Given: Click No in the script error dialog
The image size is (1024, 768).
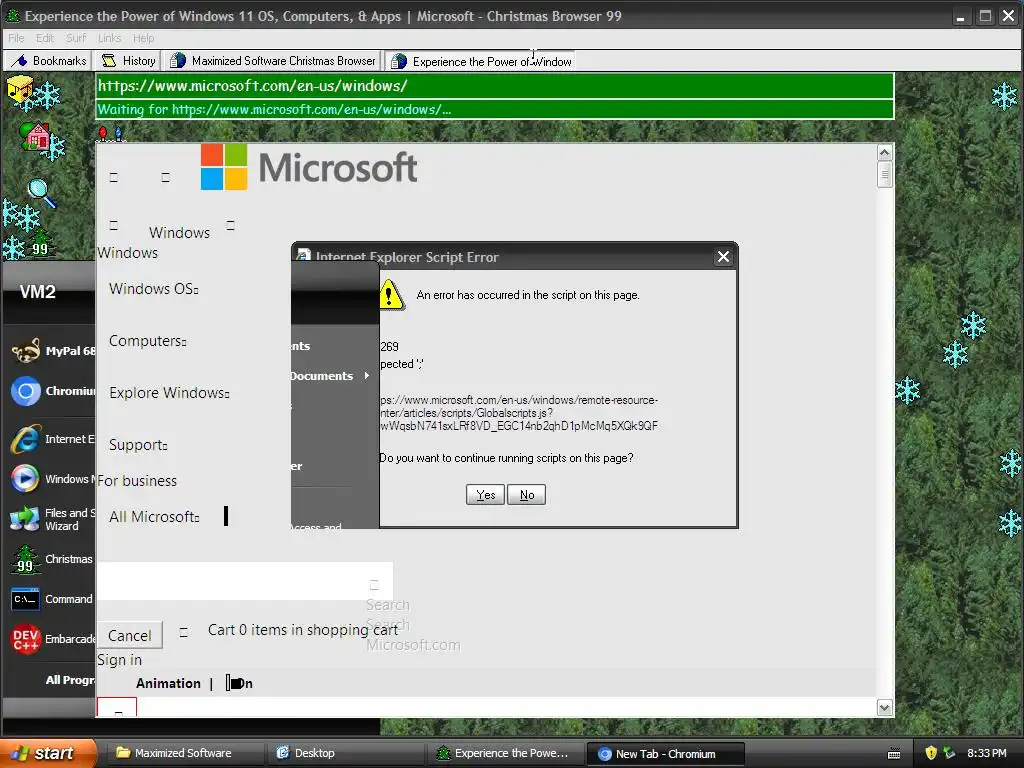Looking at the screenshot, I should click(526, 494).
